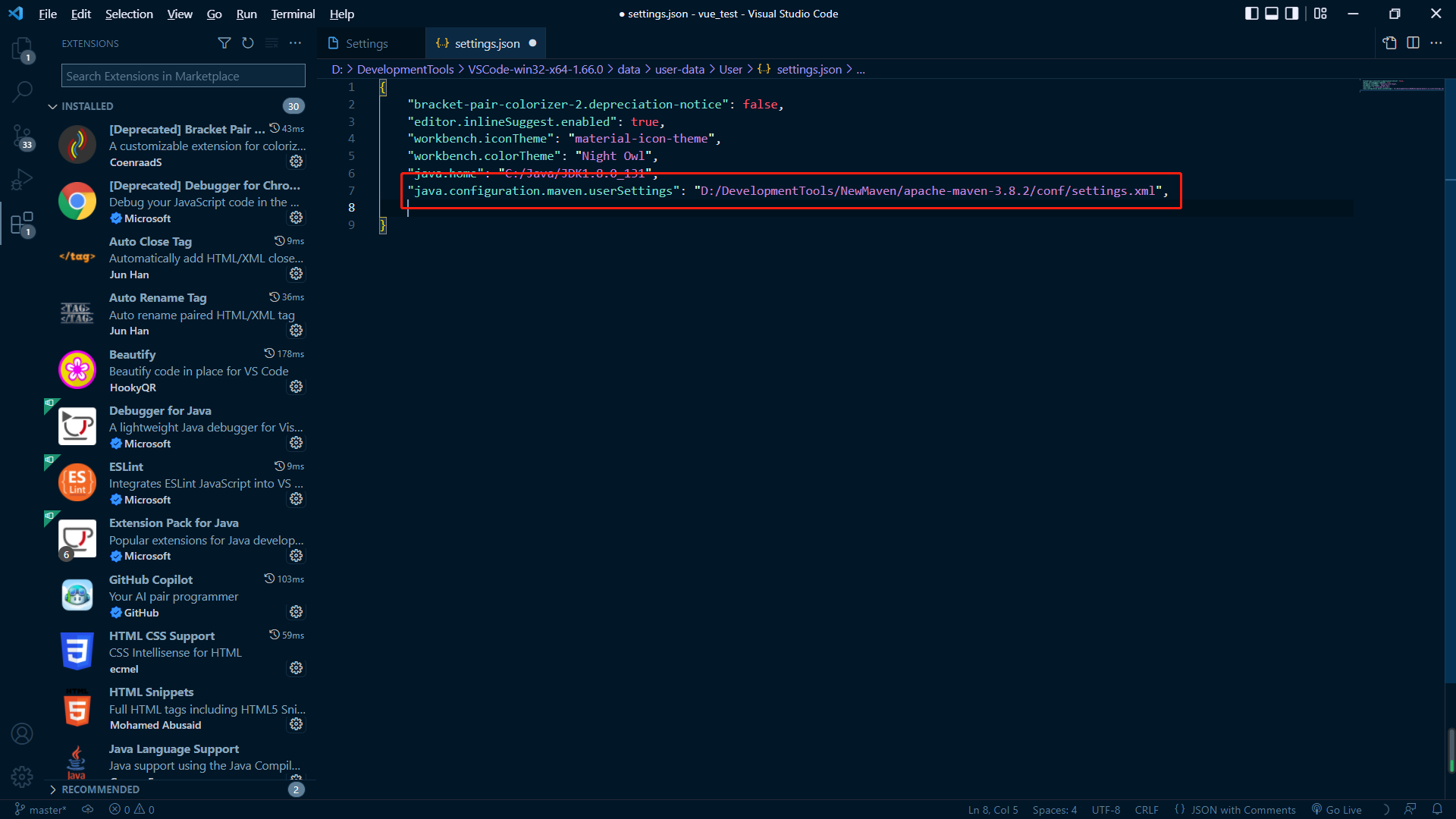Click the Open Settings (UI) editor icon
This screenshot has height=819, width=1456.
(1389, 43)
